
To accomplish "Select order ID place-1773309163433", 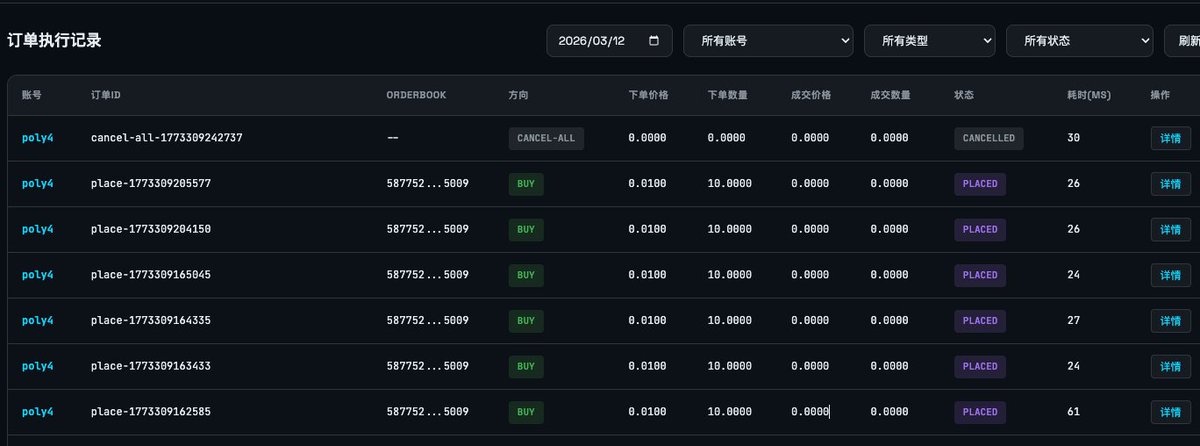I will [151, 366].
